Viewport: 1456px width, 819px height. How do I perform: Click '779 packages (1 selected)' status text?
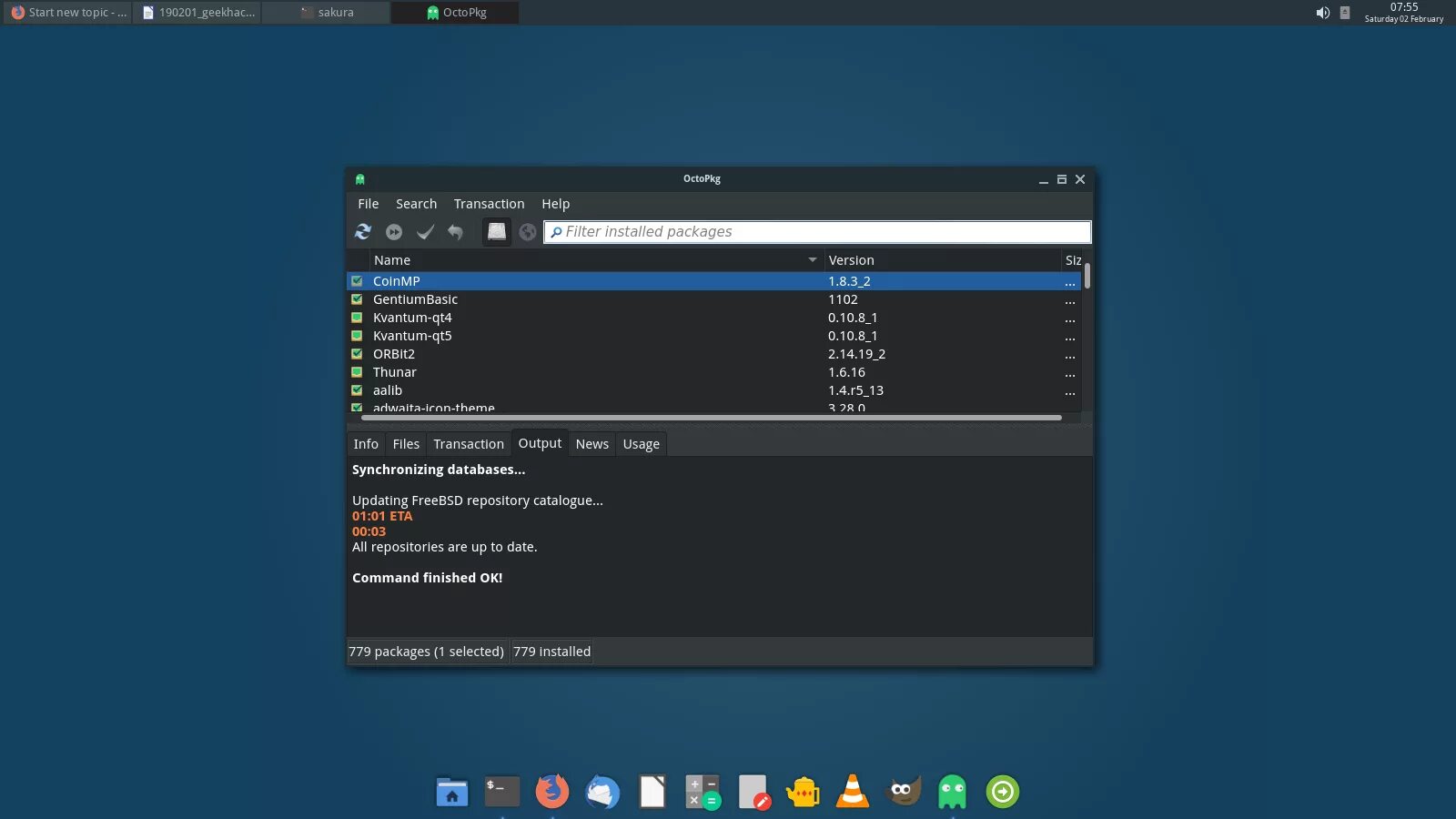[x=426, y=652]
